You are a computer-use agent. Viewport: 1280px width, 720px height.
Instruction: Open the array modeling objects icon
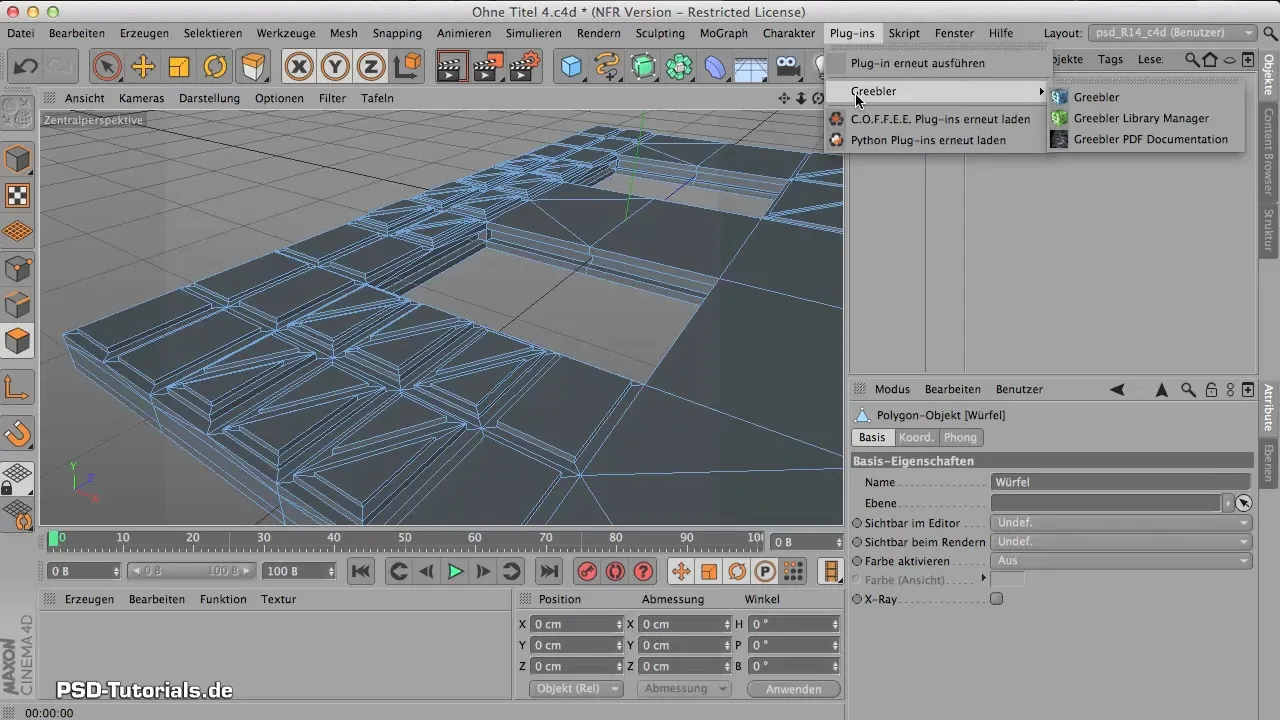pyautogui.click(x=680, y=67)
